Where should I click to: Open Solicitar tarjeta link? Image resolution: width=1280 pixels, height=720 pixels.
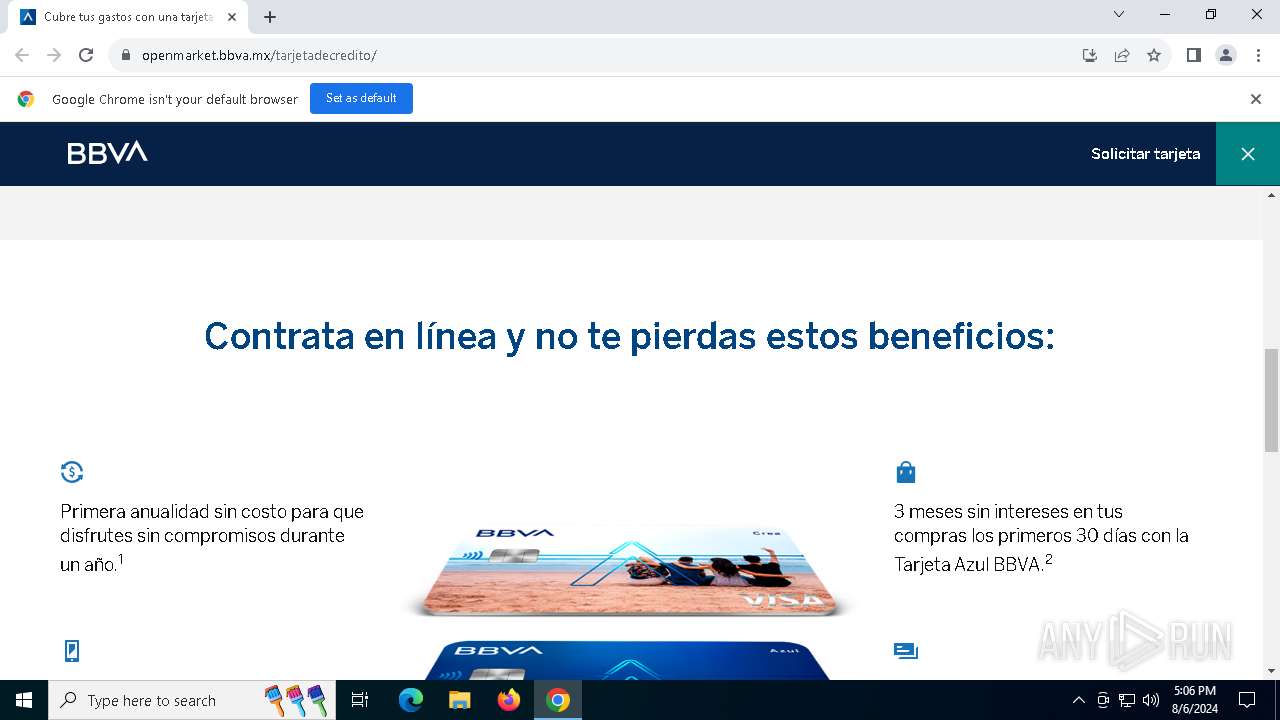point(1145,154)
